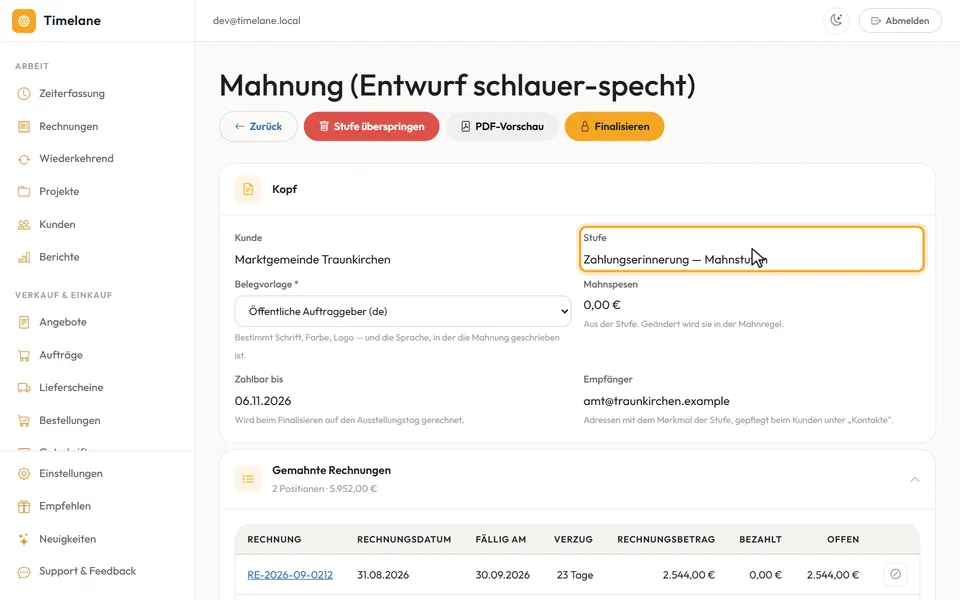Screen dimensions: 960x600
Task: Click the dev@timelane.local account text
Action: tap(257, 21)
